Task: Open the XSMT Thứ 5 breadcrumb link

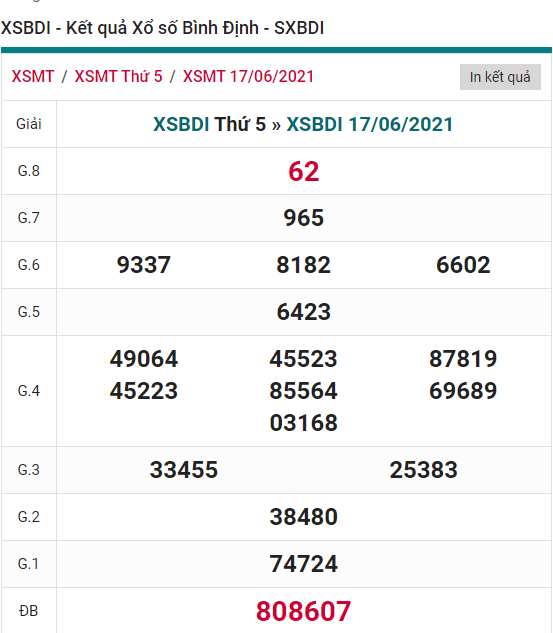Action: (118, 76)
